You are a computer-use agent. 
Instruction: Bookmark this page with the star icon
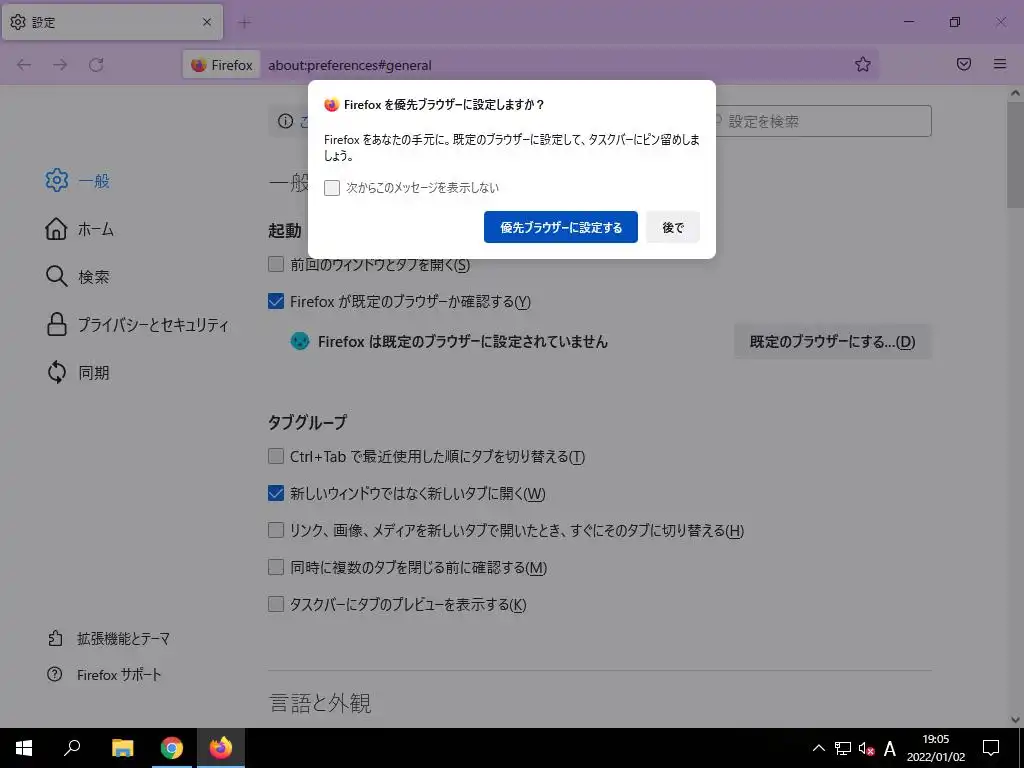click(x=863, y=64)
